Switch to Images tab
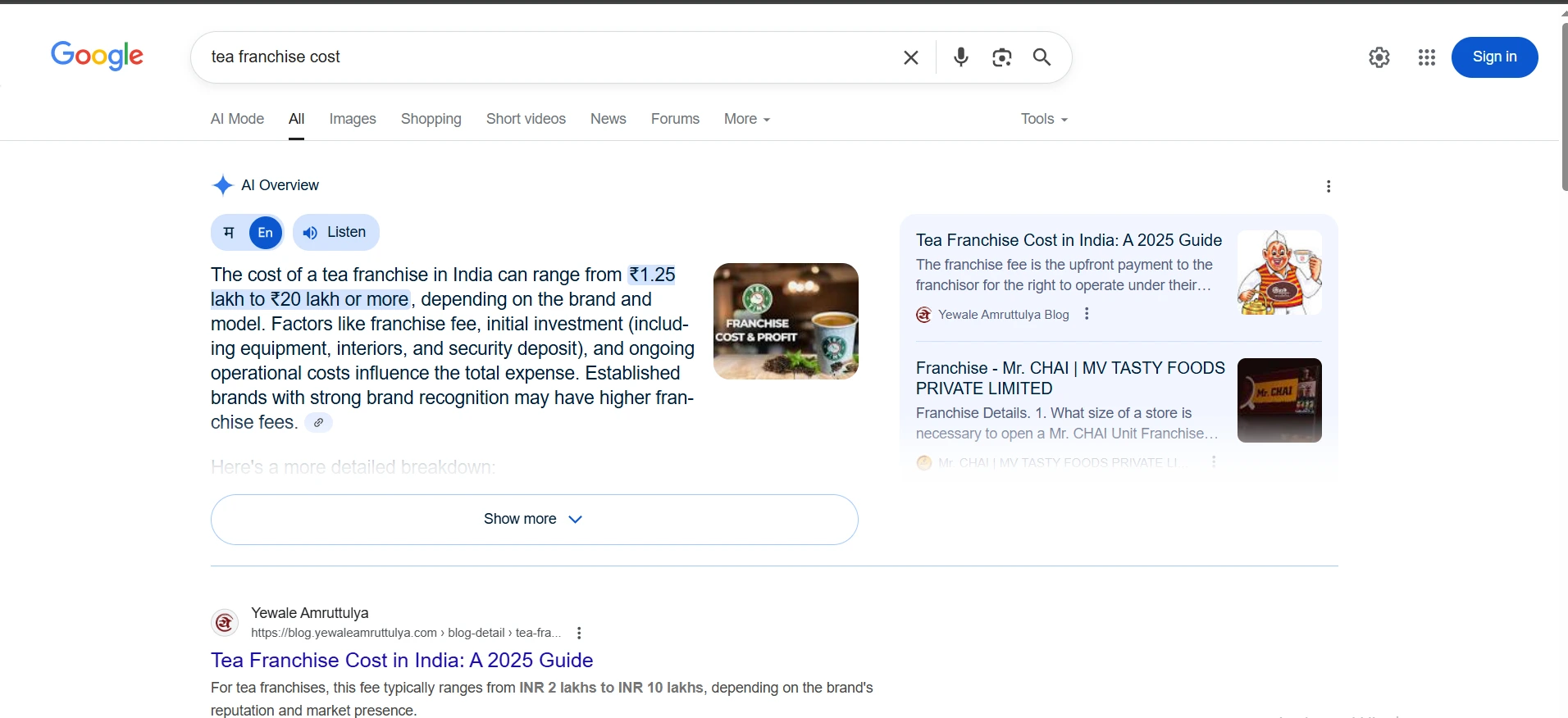Image resolution: width=1568 pixels, height=718 pixels. pos(353,119)
